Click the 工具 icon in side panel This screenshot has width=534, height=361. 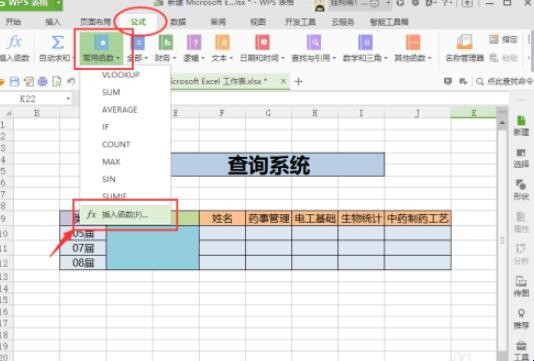[521, 350]
